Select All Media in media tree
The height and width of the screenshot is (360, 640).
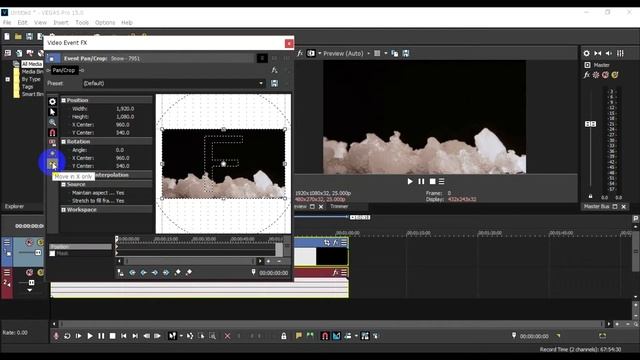32,64
